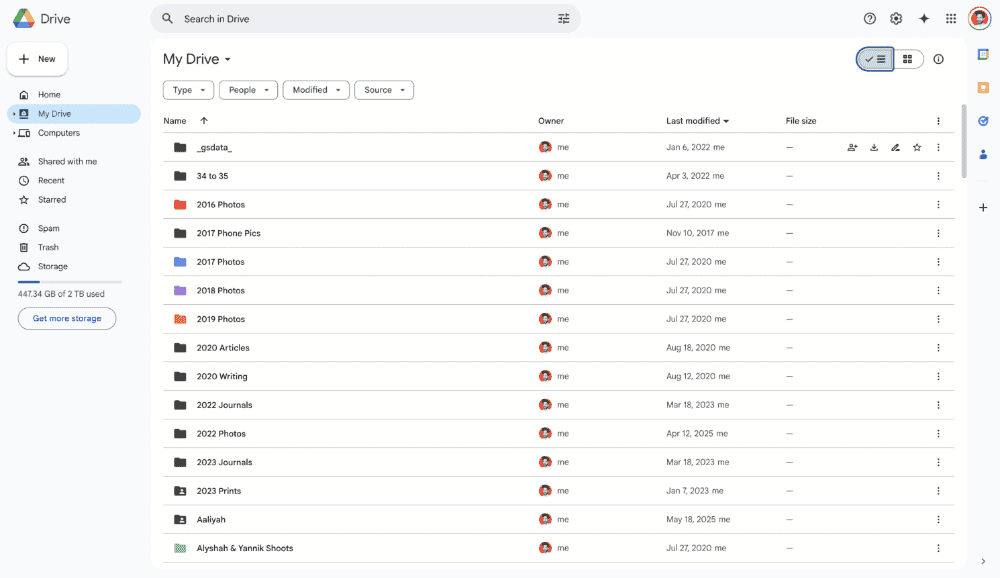Click the Google Drive logo
The height and width of the screenshot is (578, 1000).
coord(24,19)
